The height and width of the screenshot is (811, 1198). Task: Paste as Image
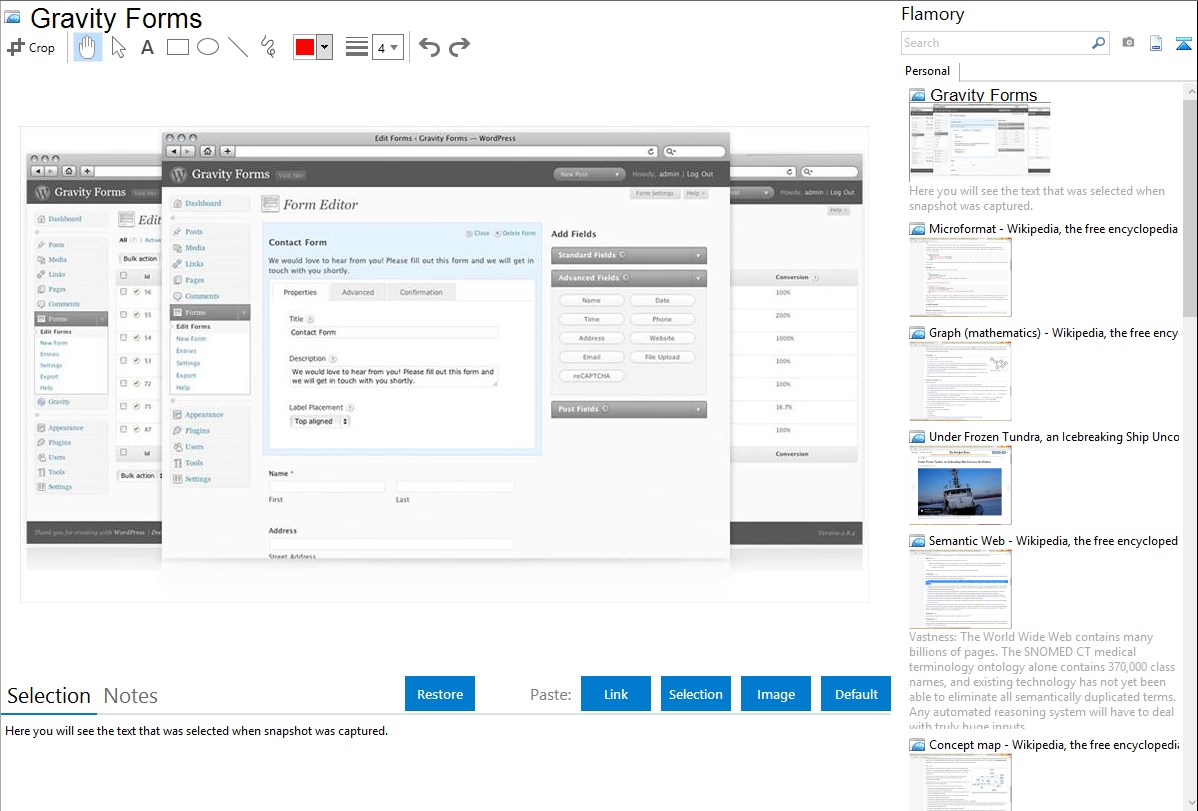(775, 694)
